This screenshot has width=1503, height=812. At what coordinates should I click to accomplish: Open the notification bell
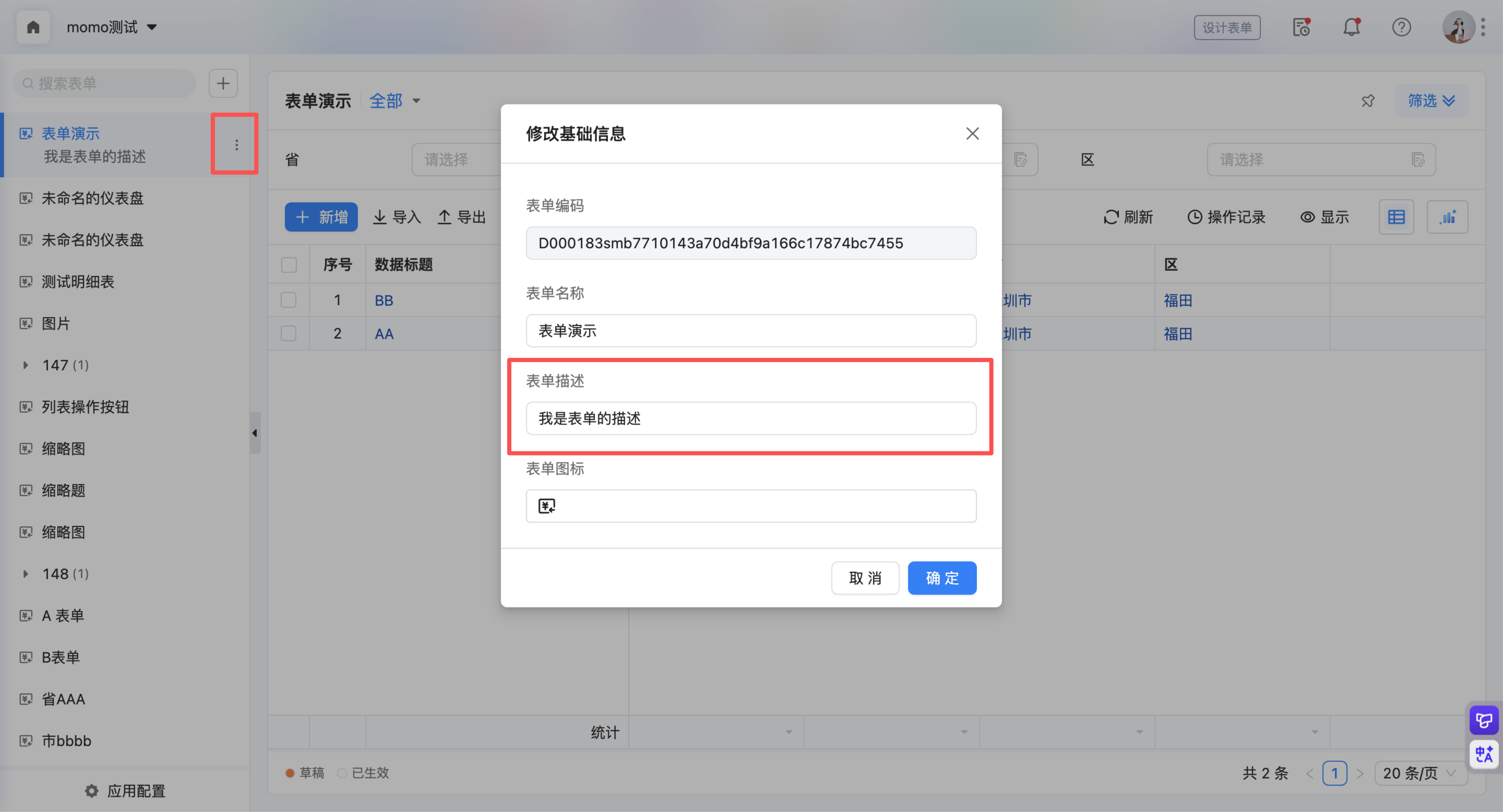pyautogui.click(x=1351, y=27)
